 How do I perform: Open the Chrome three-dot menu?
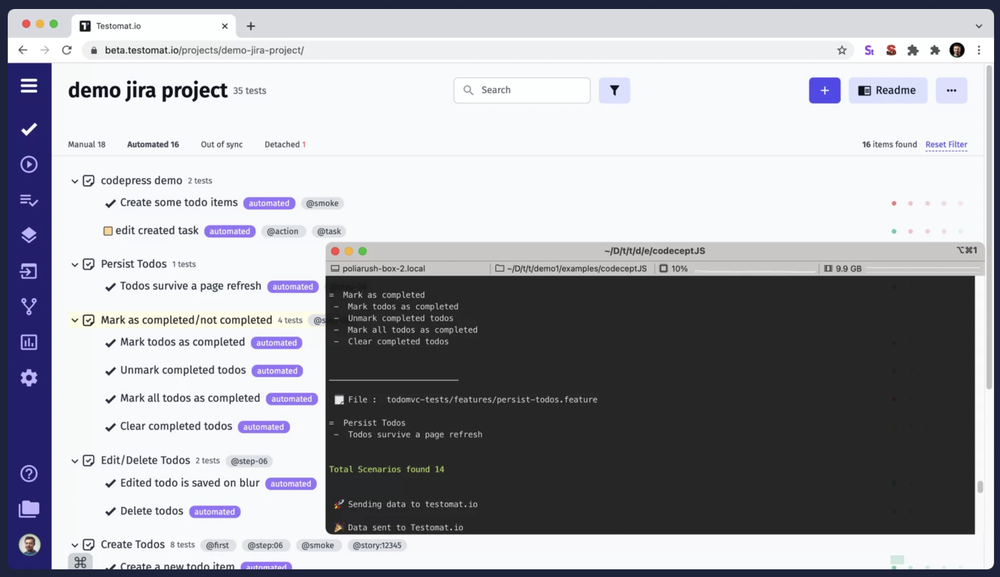[979, 50]
